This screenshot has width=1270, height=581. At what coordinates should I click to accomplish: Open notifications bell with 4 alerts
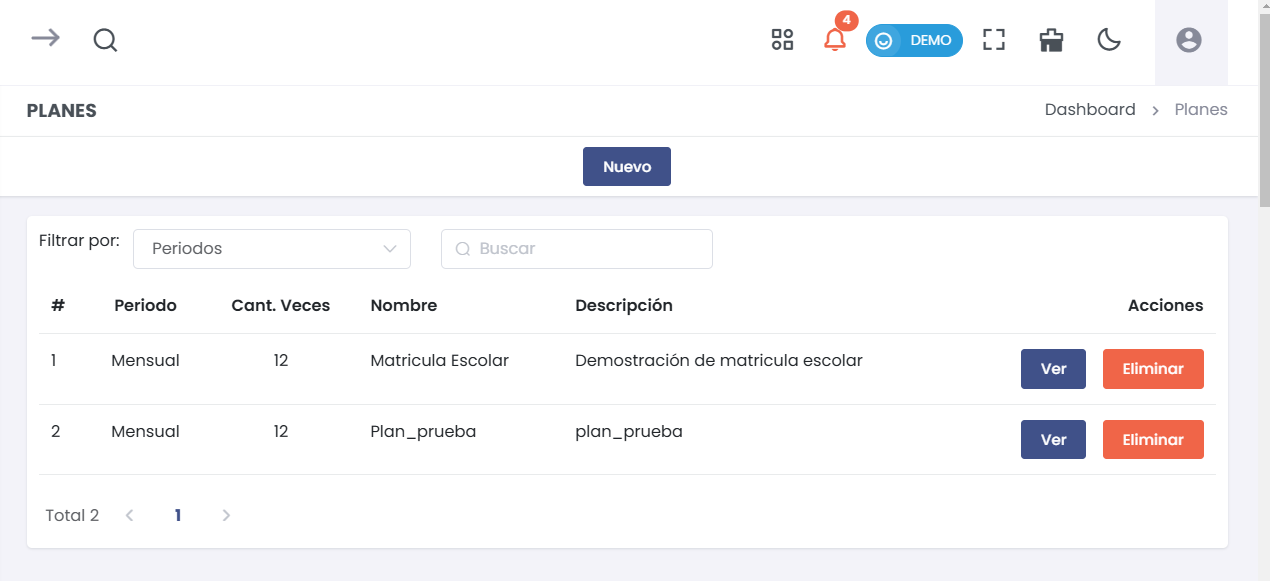point(834,40)
